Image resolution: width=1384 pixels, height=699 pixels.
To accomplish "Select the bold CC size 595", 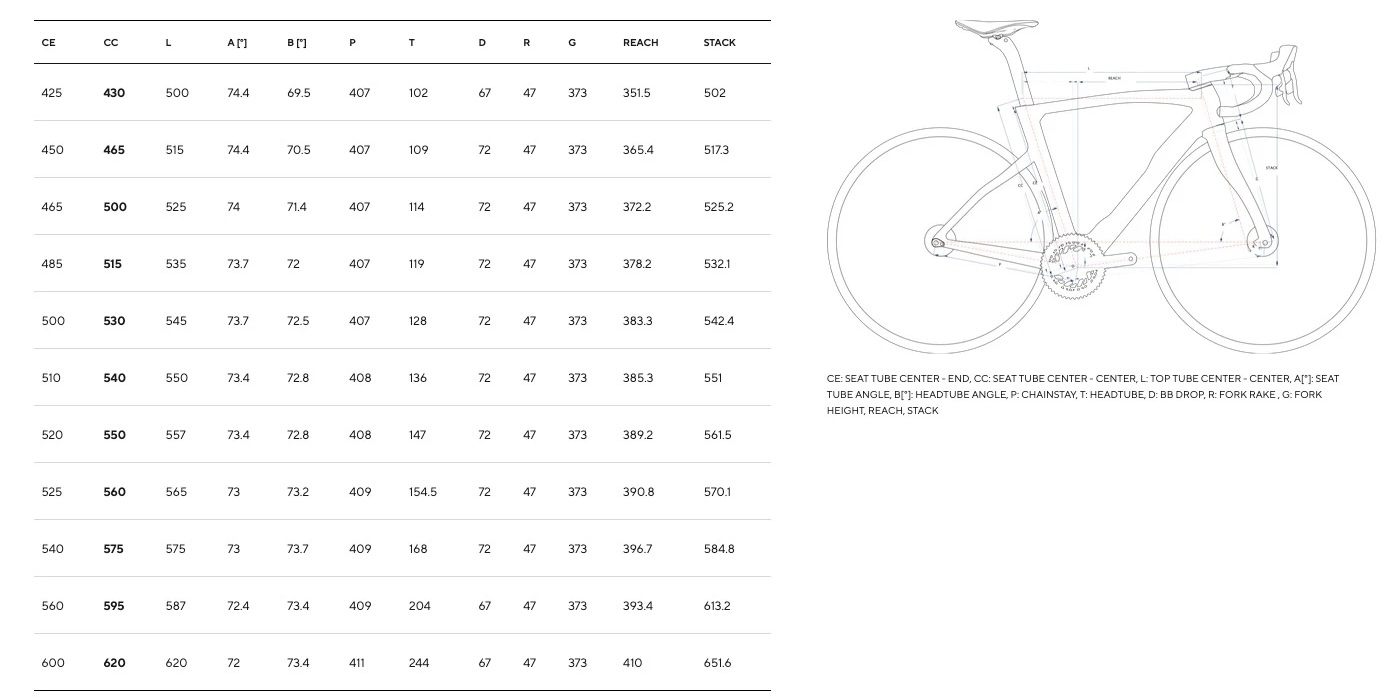I will (114, 606).
